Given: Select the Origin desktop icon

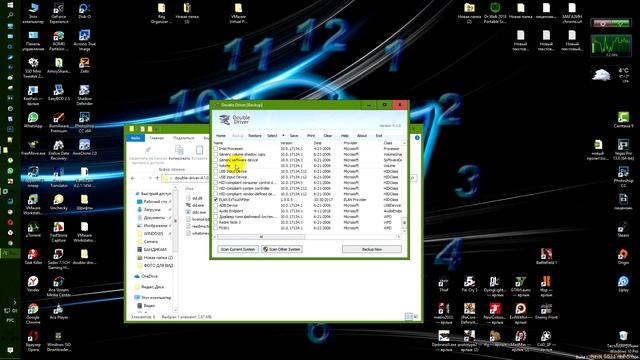Looking at the screenshot, I should pos(623,257).
